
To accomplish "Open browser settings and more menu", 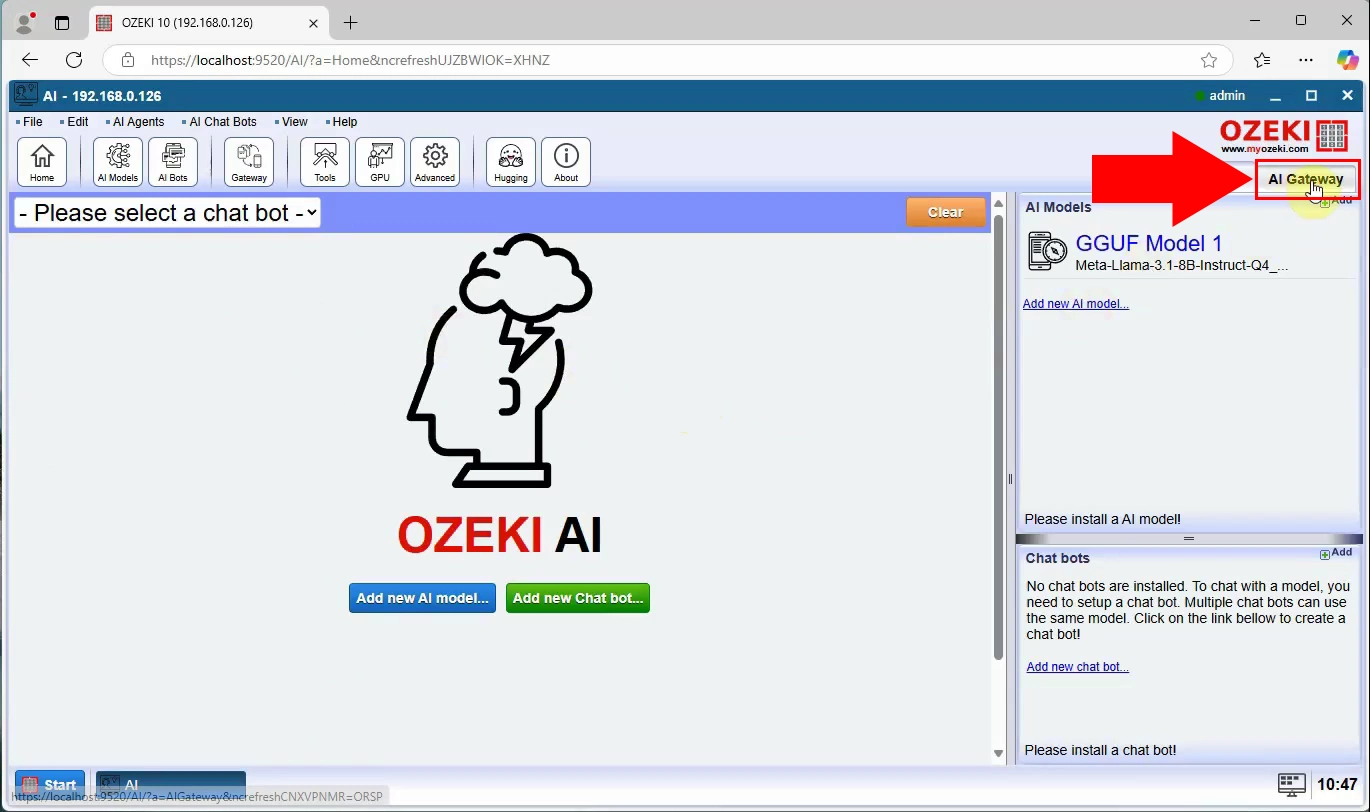I will [x=1306, y=60].
